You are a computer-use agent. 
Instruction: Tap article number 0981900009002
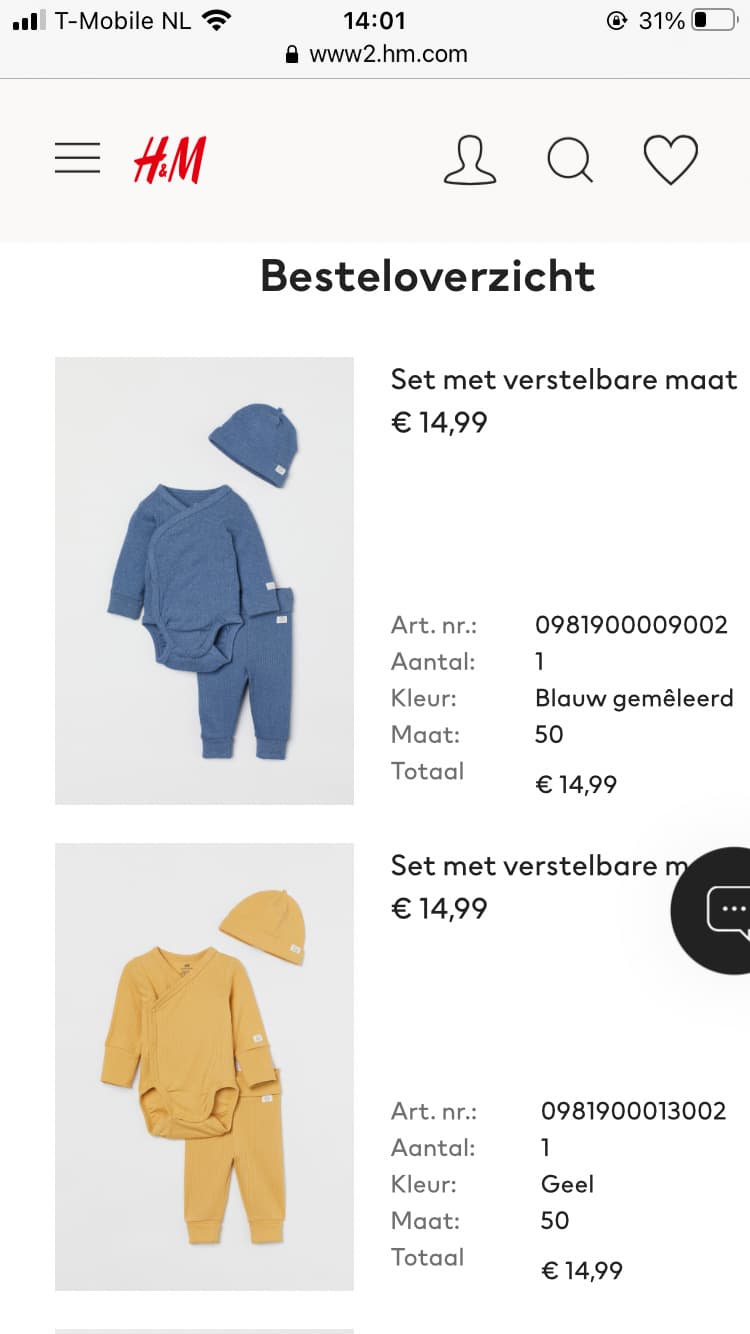pos(631,625)
